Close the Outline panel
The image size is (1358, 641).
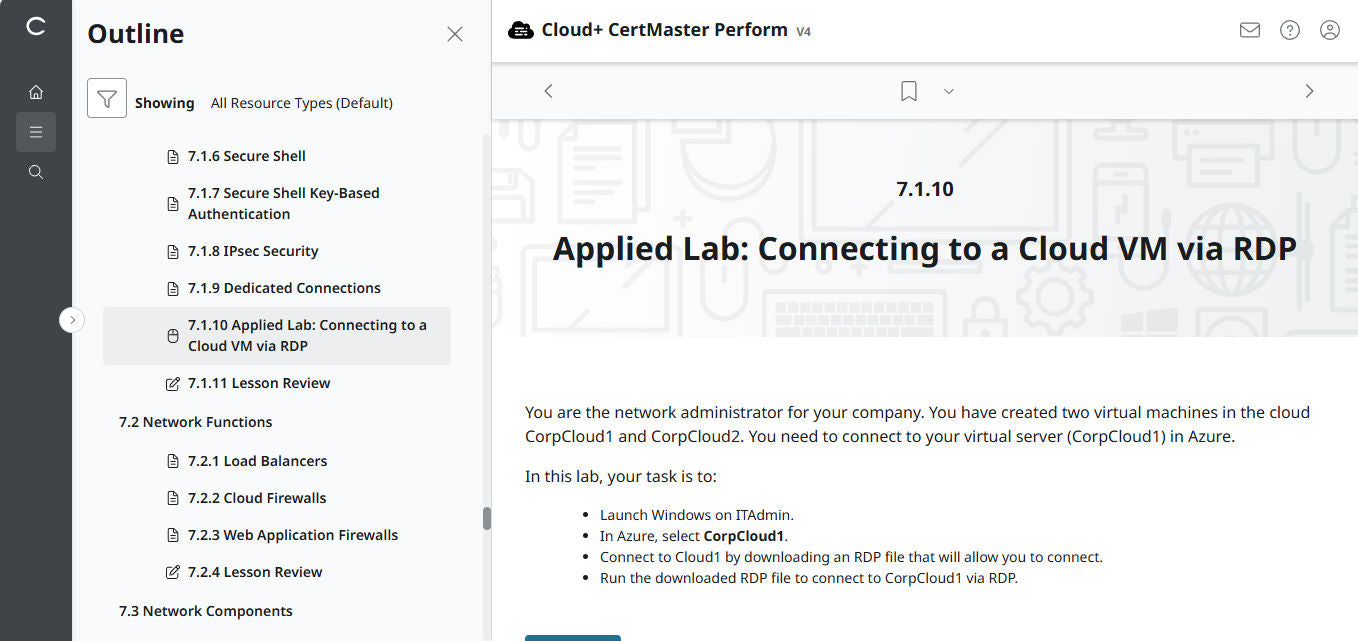coord(455,34)
